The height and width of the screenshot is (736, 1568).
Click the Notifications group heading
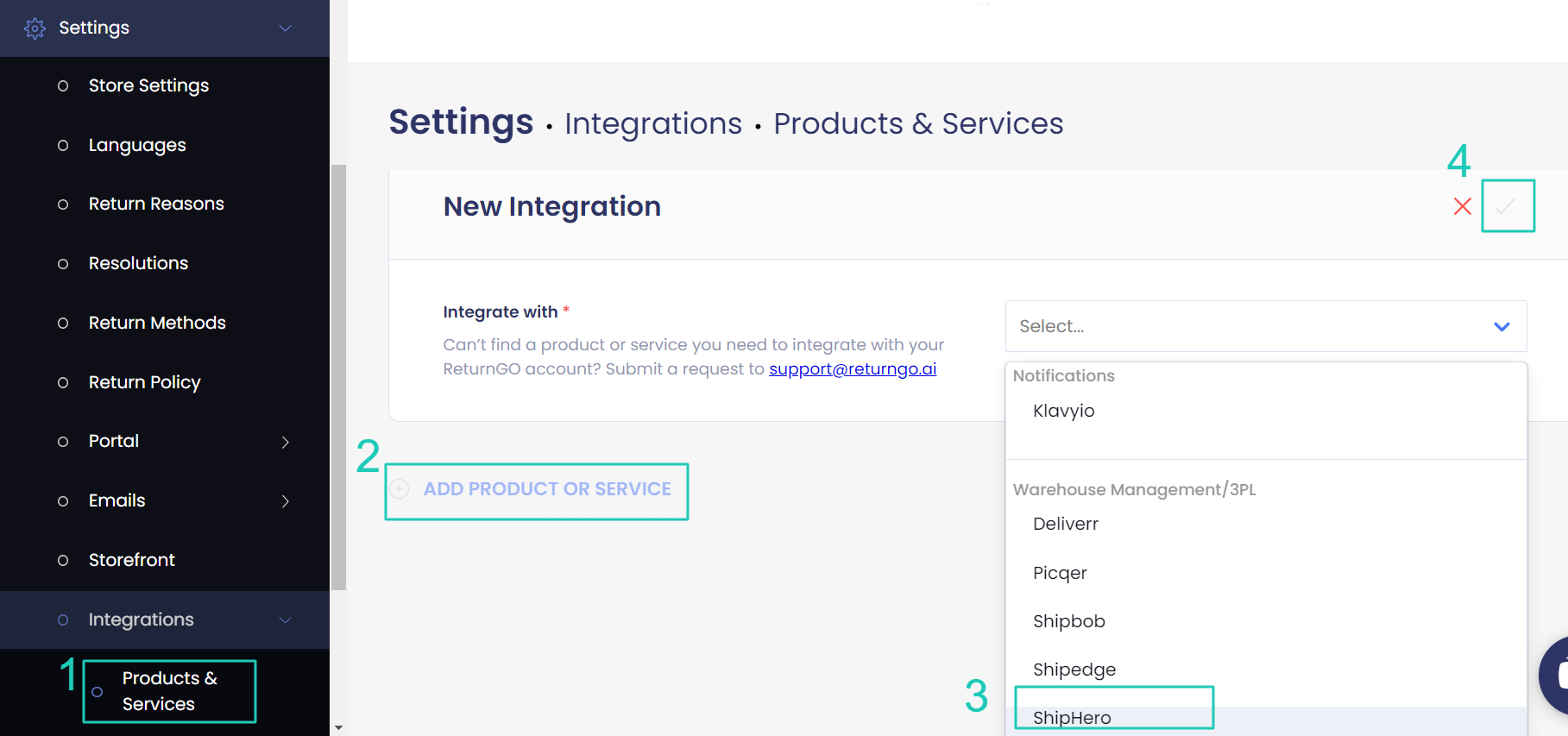point(1063,376)
